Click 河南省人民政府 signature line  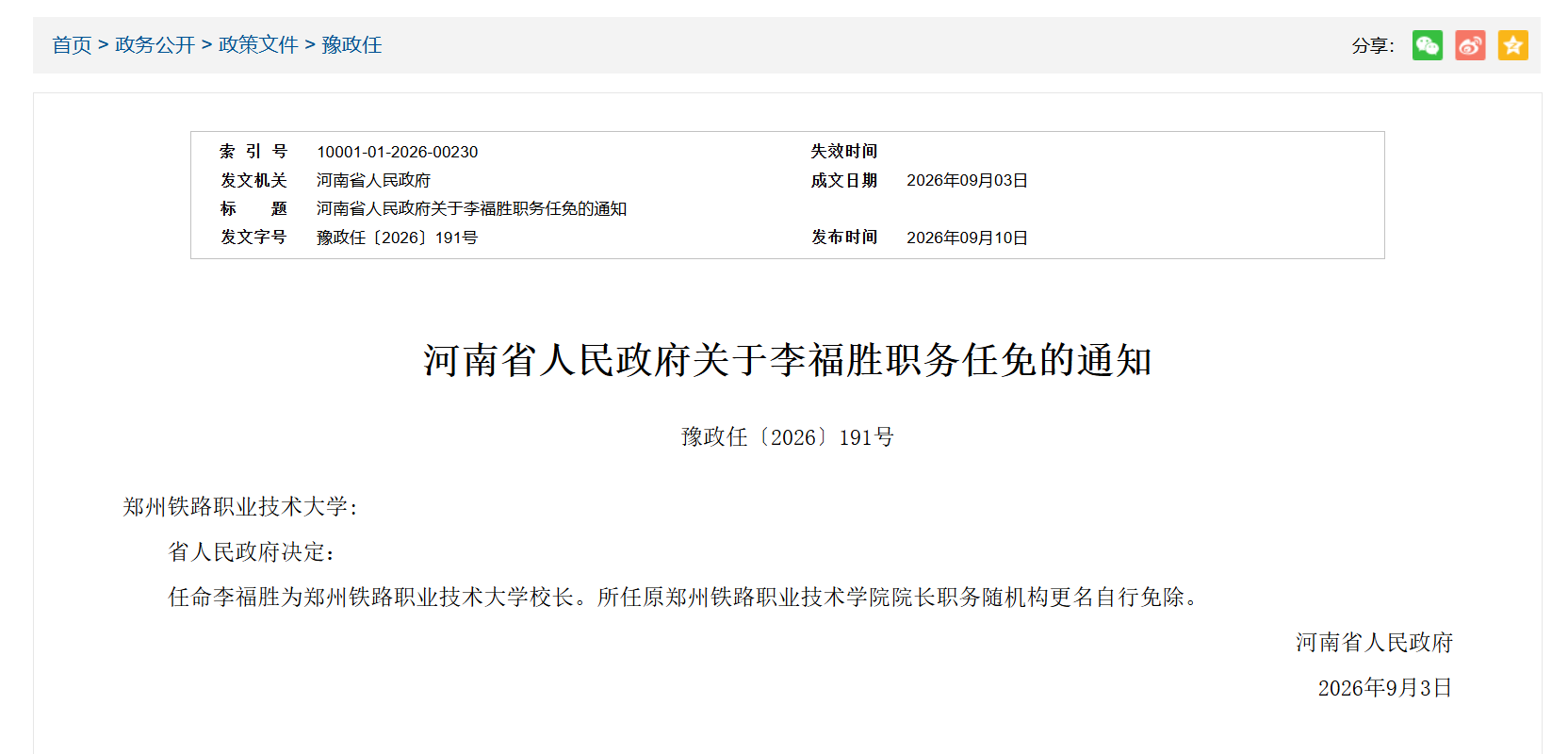[1374, 643]
